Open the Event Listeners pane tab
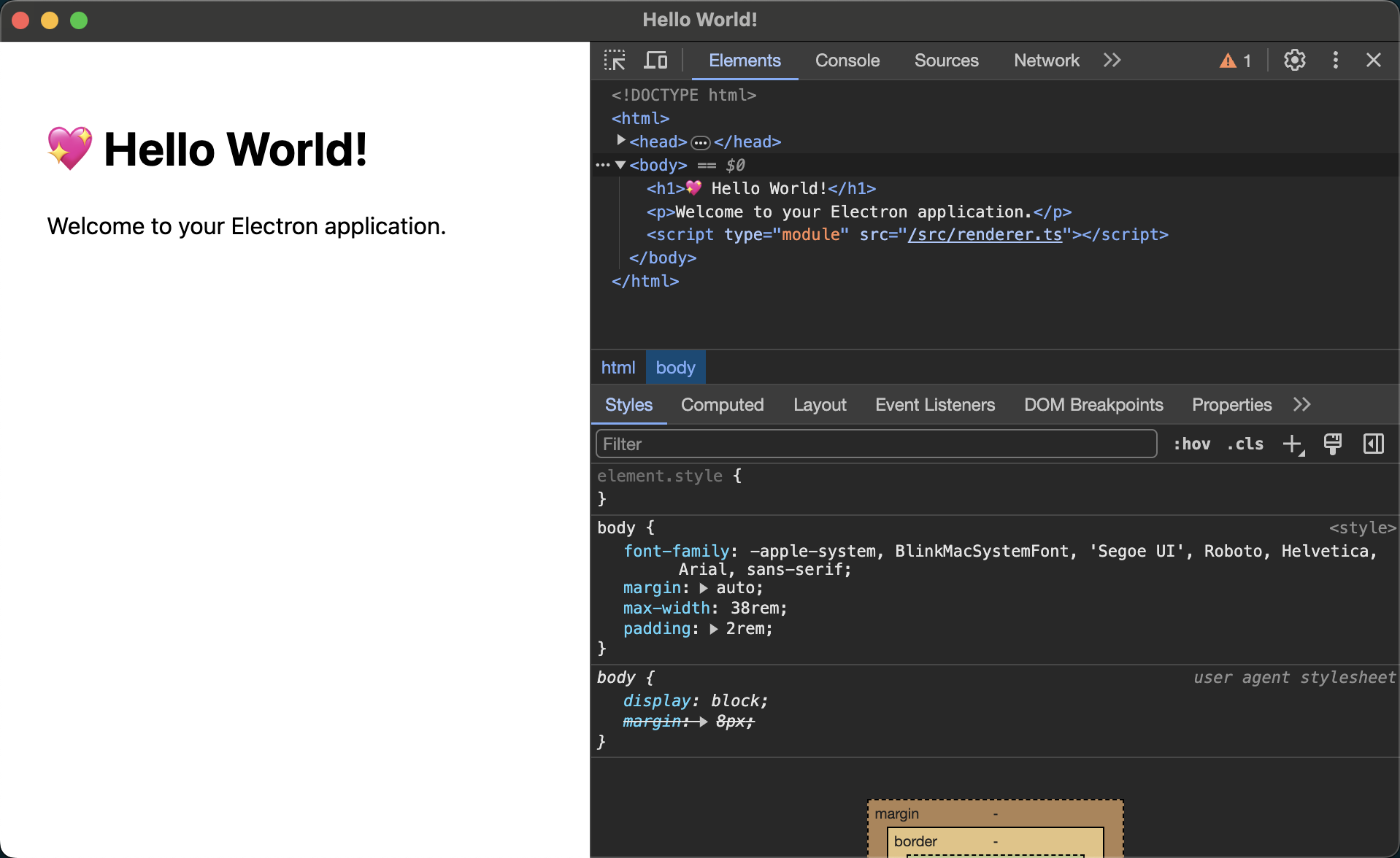Image resolution: width=1400 pixels, height=858 pixels. click(935, 405)
